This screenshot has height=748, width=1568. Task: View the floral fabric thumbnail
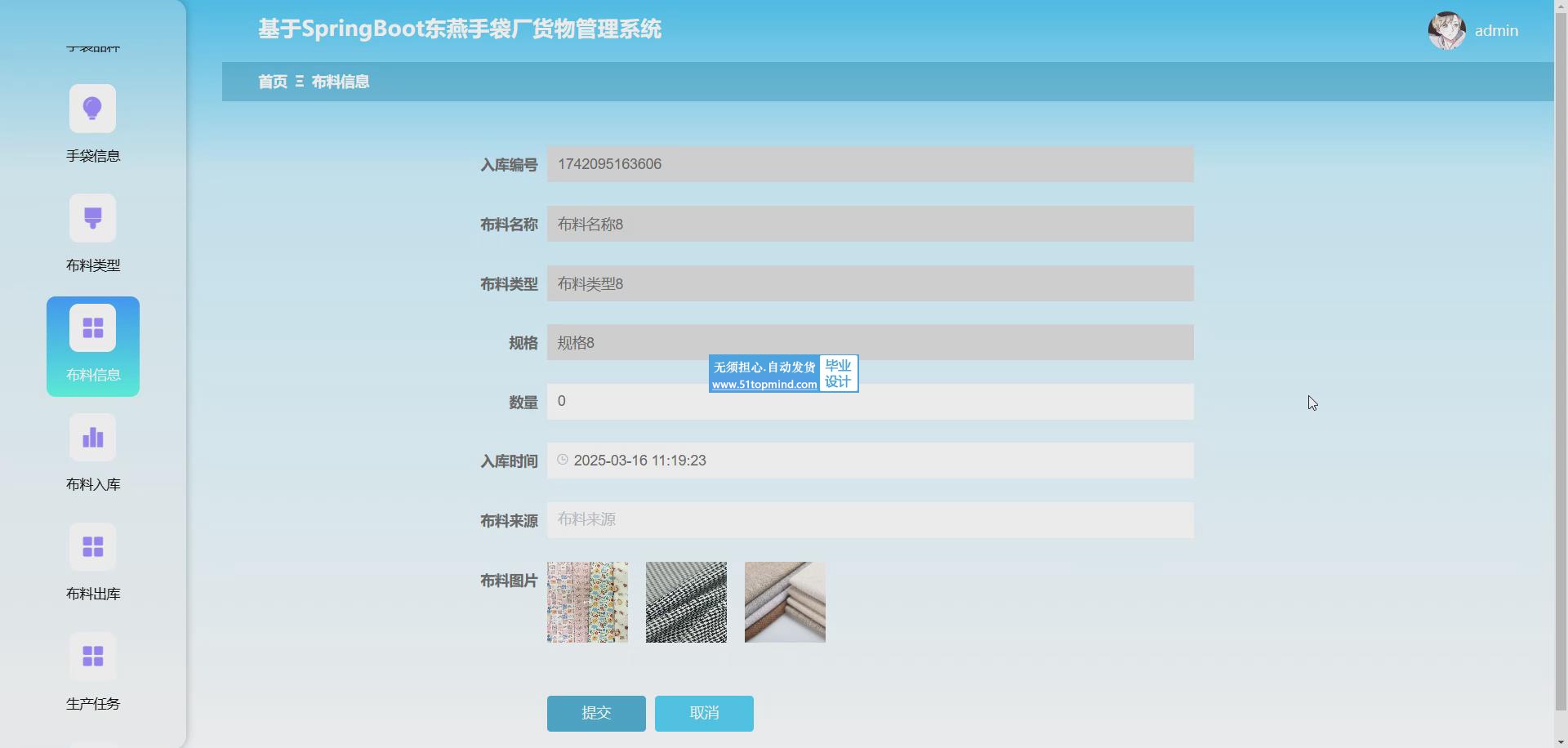click(x=587, y=602)
